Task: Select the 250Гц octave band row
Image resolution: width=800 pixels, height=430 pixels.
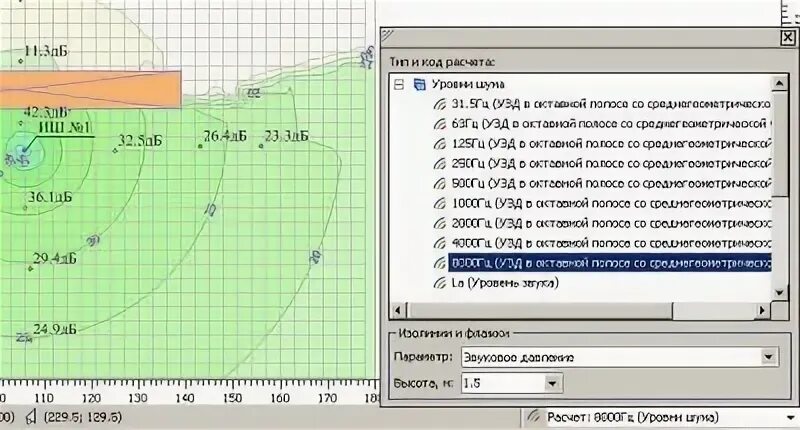Action: (x=611, y=164)
